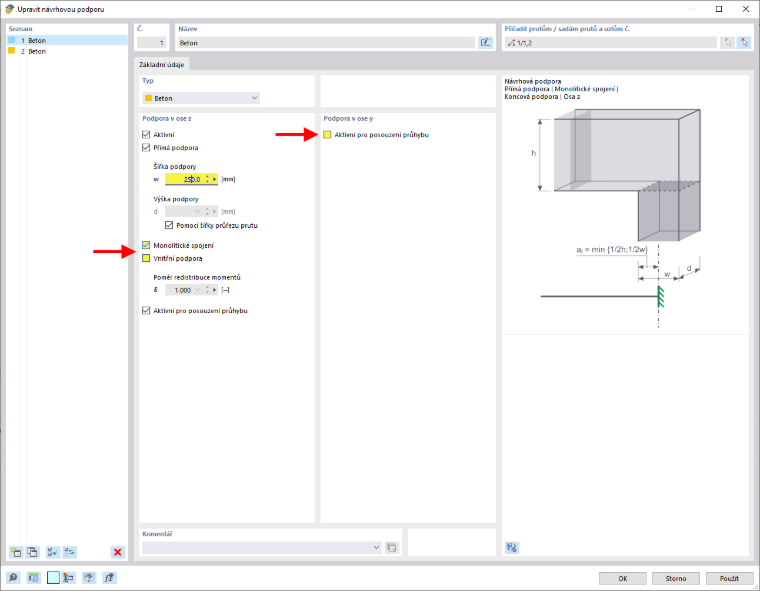Click the light blue swatch of item 1
Viewport: 760px width, 591px height.
(12, 40)
